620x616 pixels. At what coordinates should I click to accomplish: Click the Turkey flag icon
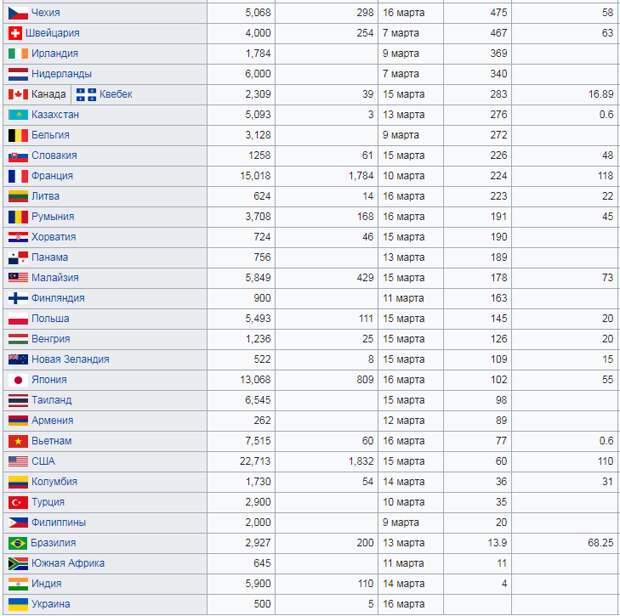(x=18, y=502)
